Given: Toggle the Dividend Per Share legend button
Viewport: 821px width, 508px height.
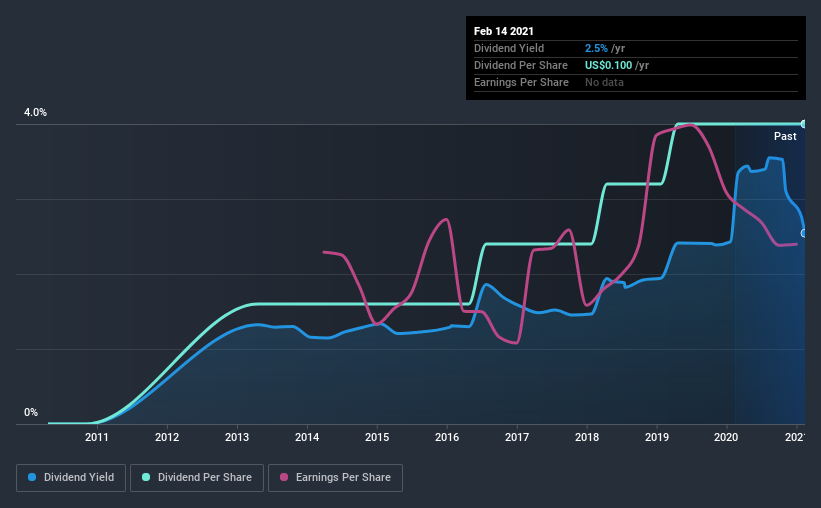Looking at the screenshot, I should (197, 478).
